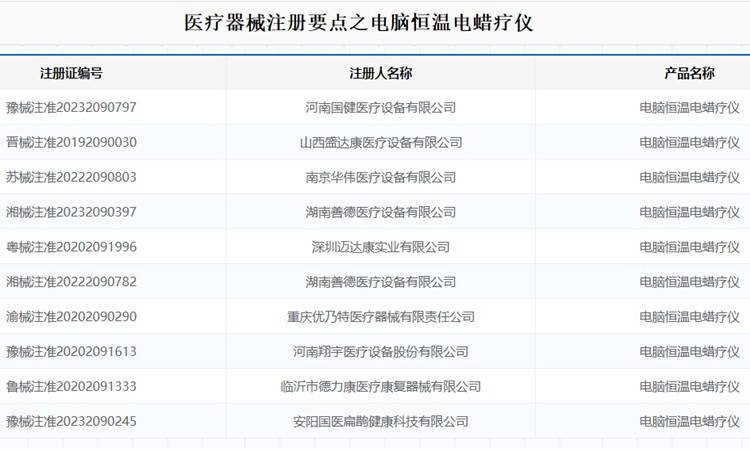The width and height of the screenshot is (750, 451).
Task: Click registrant 山西盛达康医疗设备有限公司
Action: click(381, 142)
